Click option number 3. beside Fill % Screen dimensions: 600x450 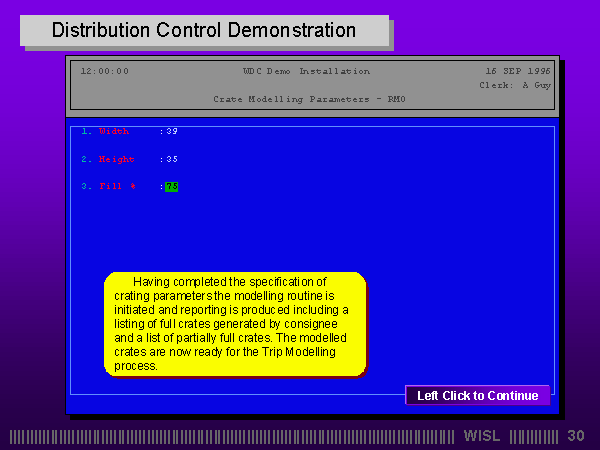pyautogui.click(x=86, y=186)
